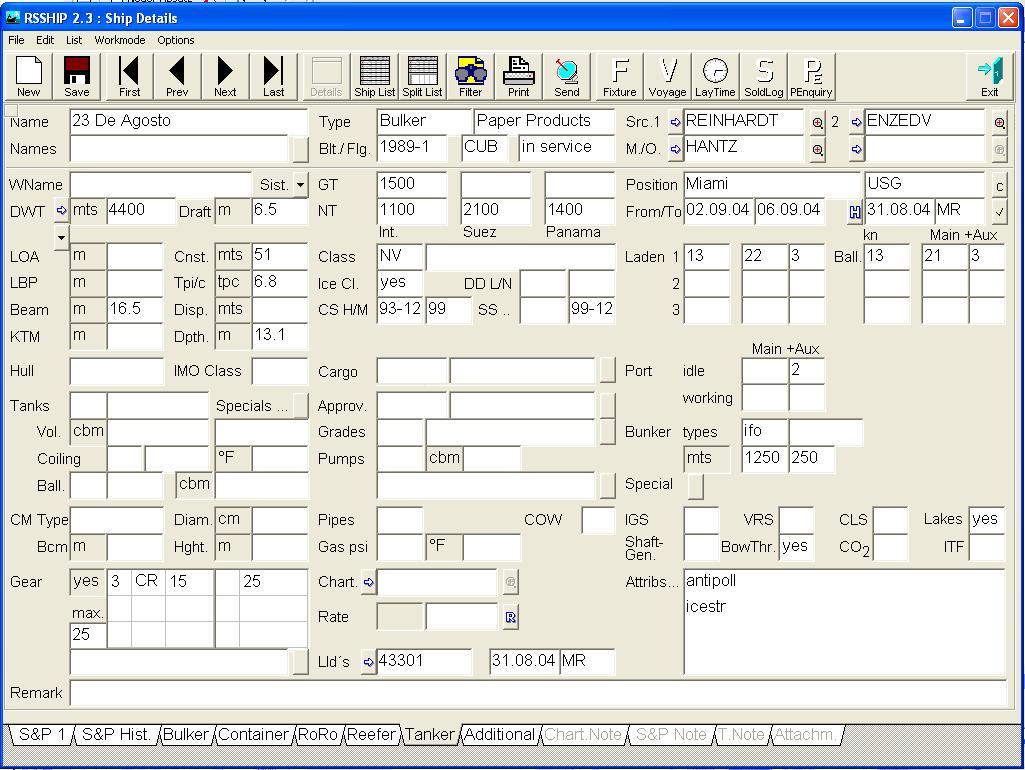
Task: Save the current ship details
Action: click(x=76, y=76)
